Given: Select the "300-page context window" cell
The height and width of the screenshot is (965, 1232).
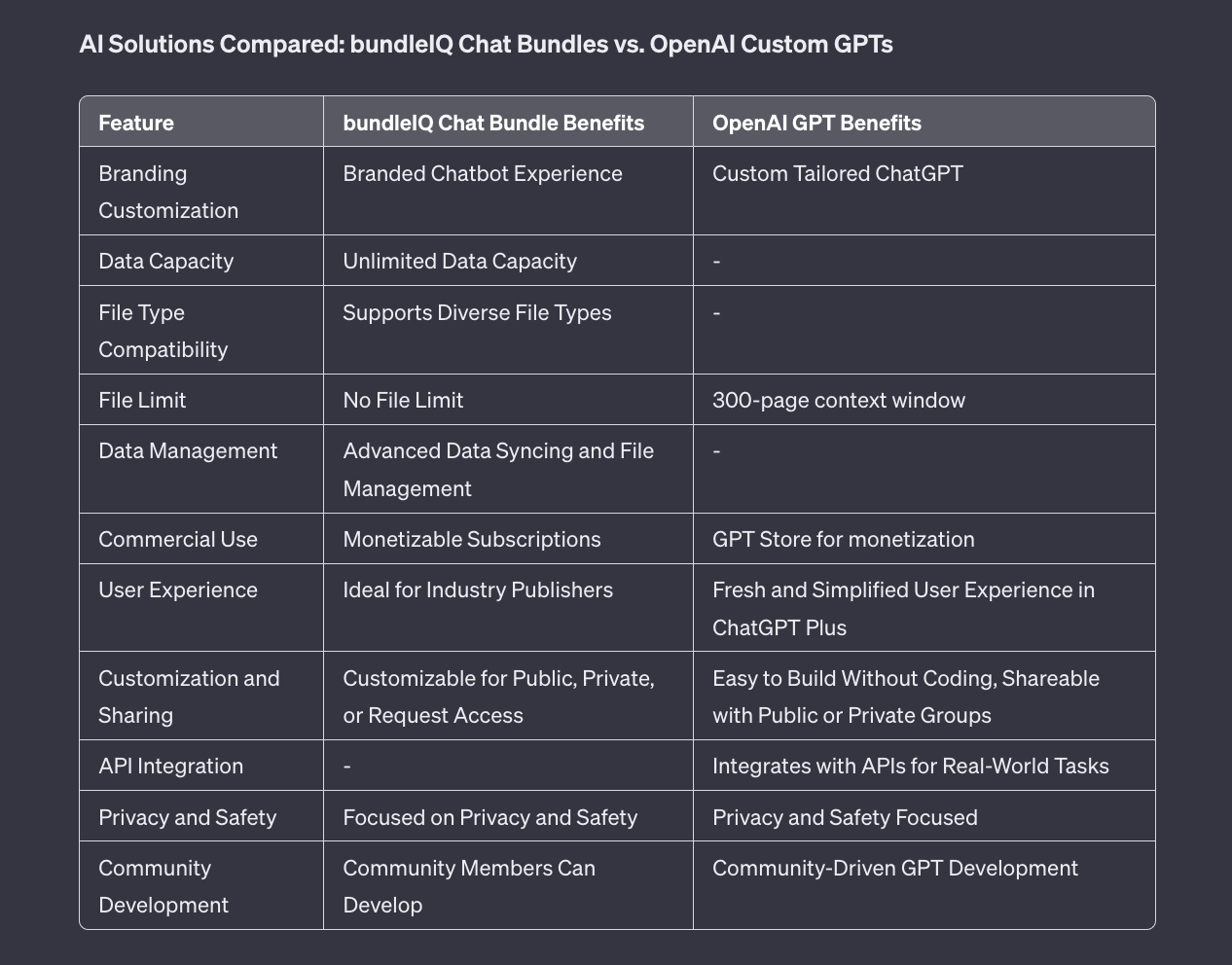Looking at the screenshot, I should pyautogui.click(x=838, y=401).
